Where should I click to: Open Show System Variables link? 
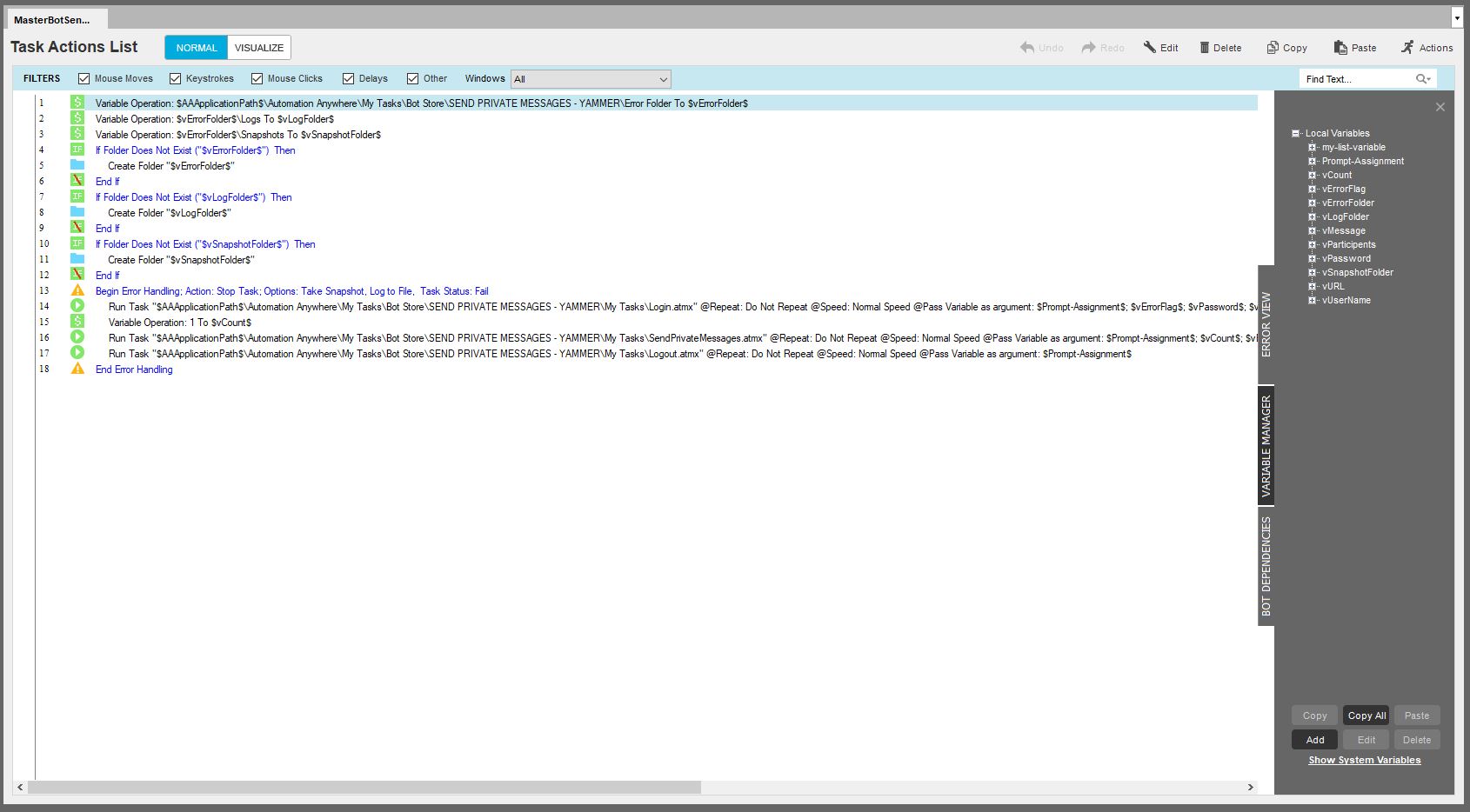(1364, 760)
